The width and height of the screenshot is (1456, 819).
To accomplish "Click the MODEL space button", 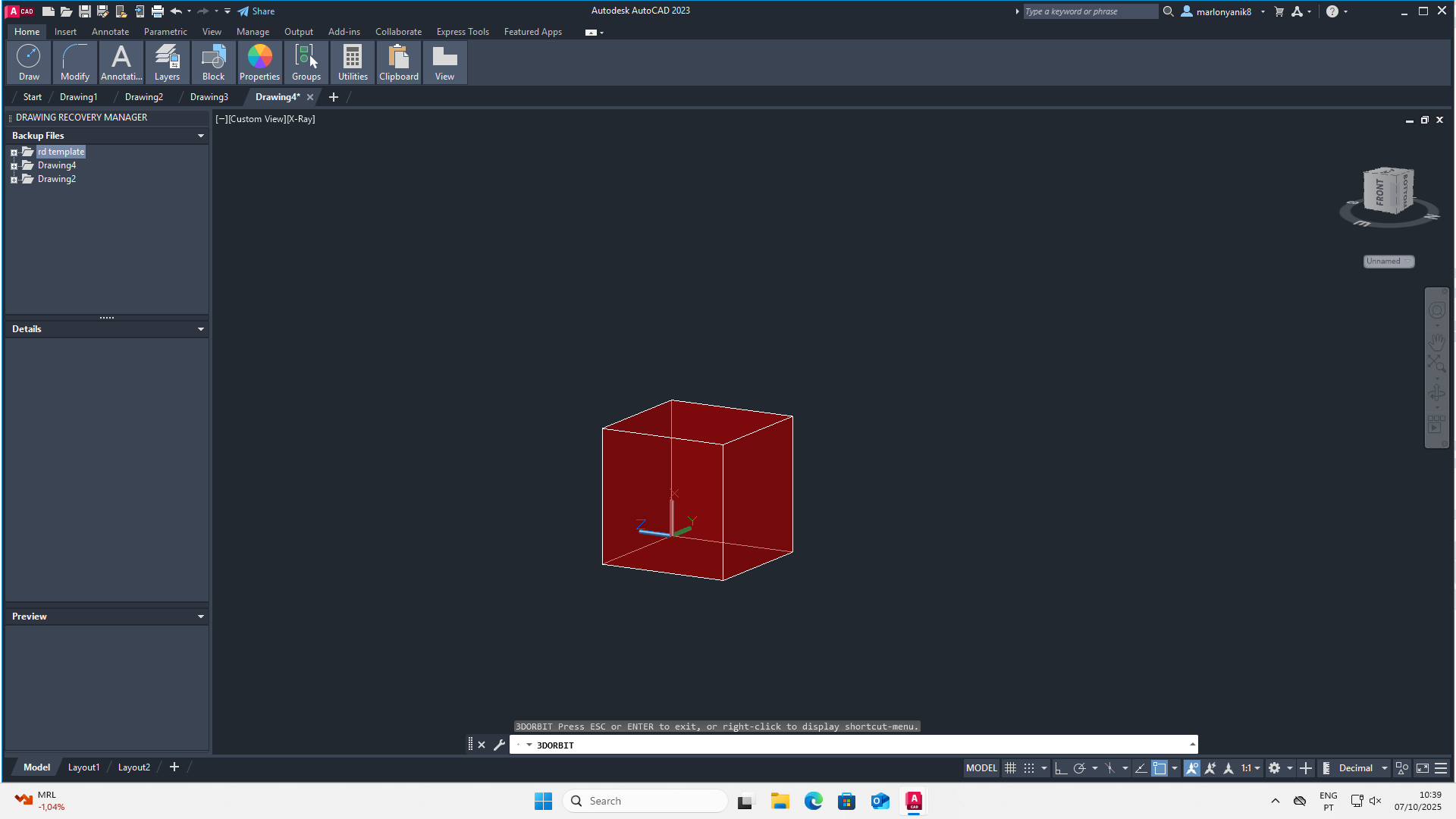I will [981, 768].
